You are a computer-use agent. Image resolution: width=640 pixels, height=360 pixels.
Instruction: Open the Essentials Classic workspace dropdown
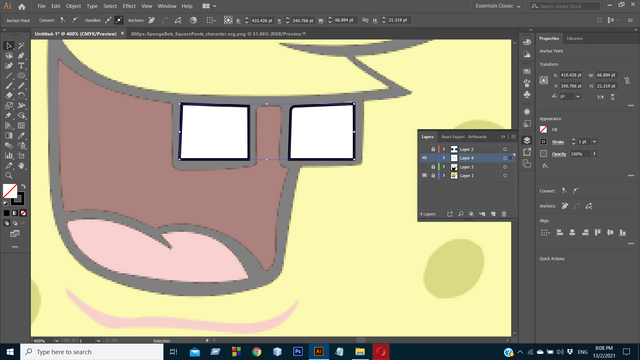(498, 6)
